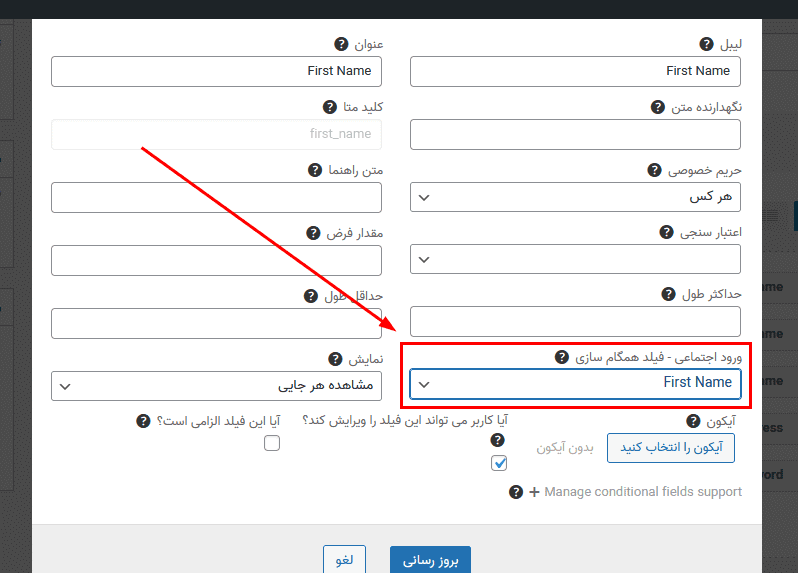Screen dimensions: 798x573
Task: Click help icon beside conditional fields support
Action: click(516, 492)
